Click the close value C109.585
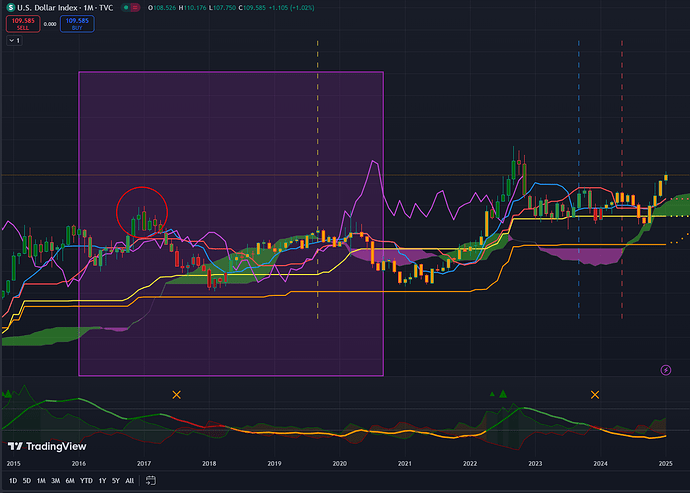690x493 pixels. pyautogui.click(x=252, y=7)
